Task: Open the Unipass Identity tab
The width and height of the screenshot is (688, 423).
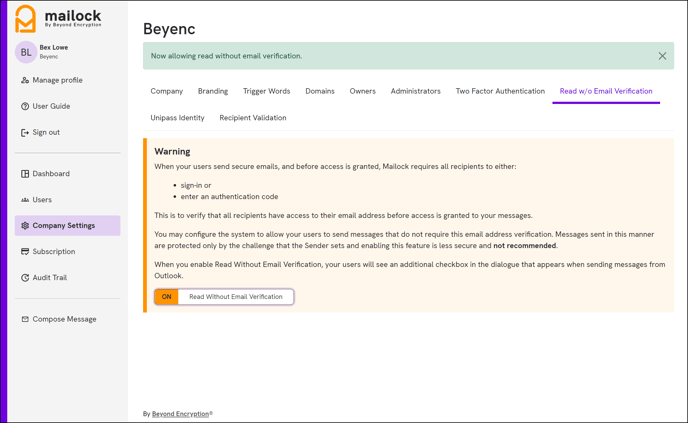Action: (x=177, y=118)
